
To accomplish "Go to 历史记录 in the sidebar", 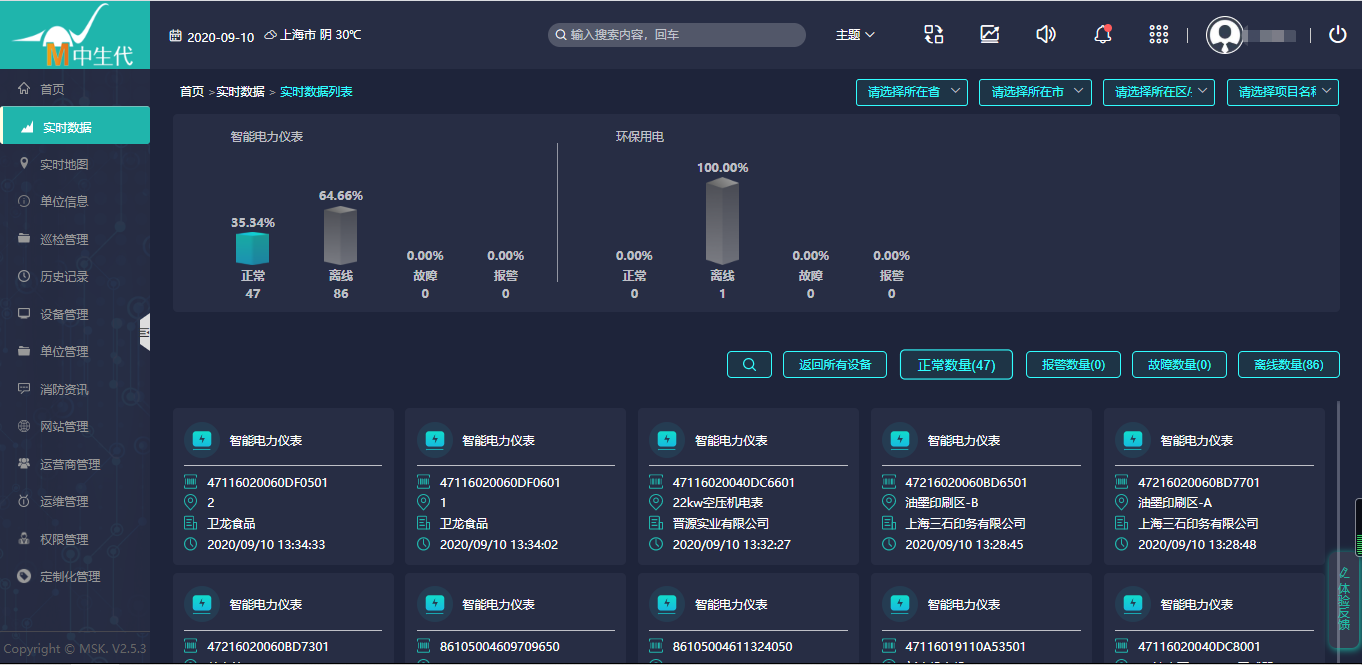I will click(x=64, y=276).
